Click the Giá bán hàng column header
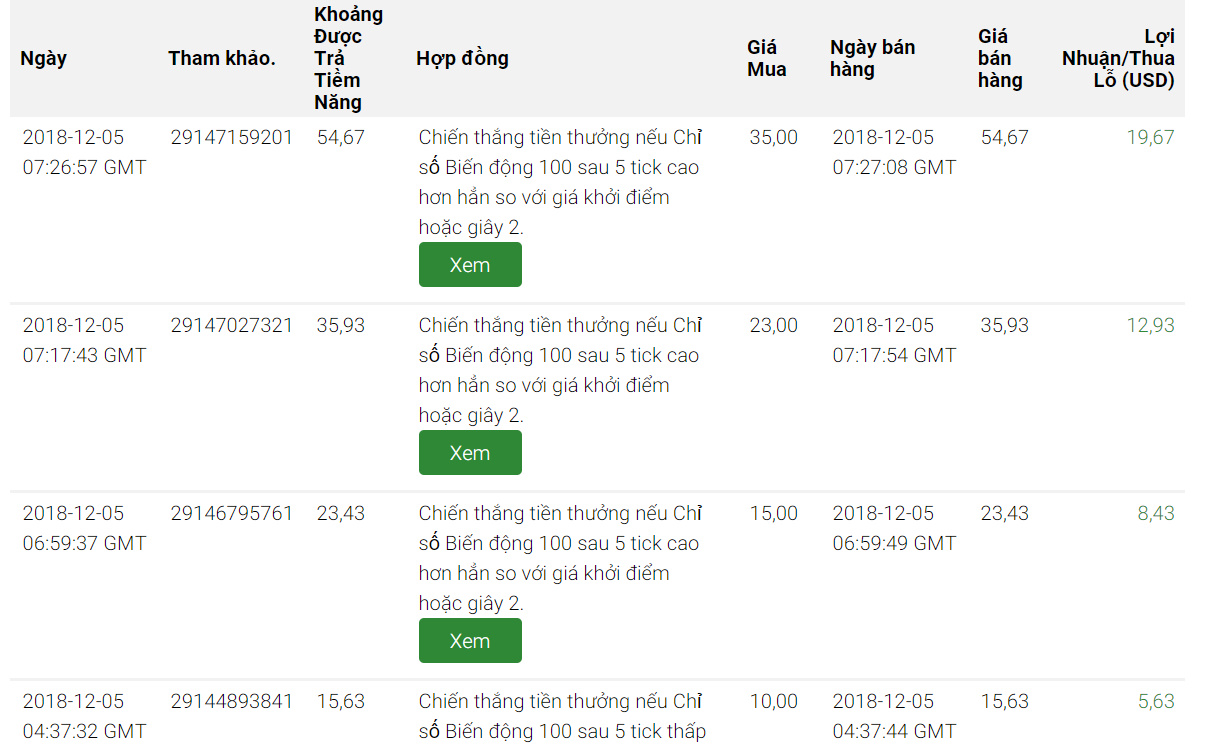The image size is (1218, 746). click(1000, 58)
